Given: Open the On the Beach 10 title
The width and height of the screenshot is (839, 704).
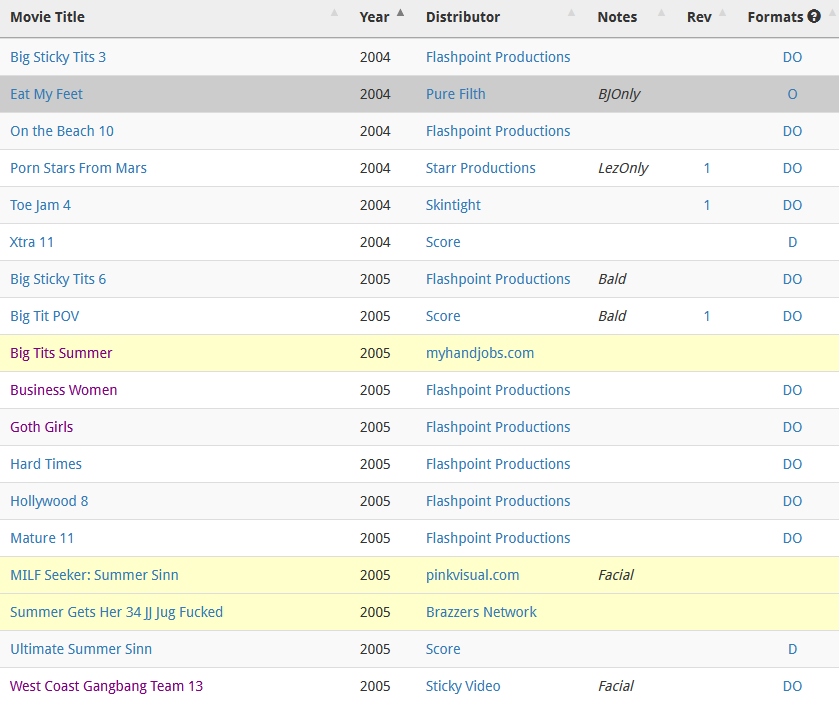Looking at the screenshot, I should [62, 131].
